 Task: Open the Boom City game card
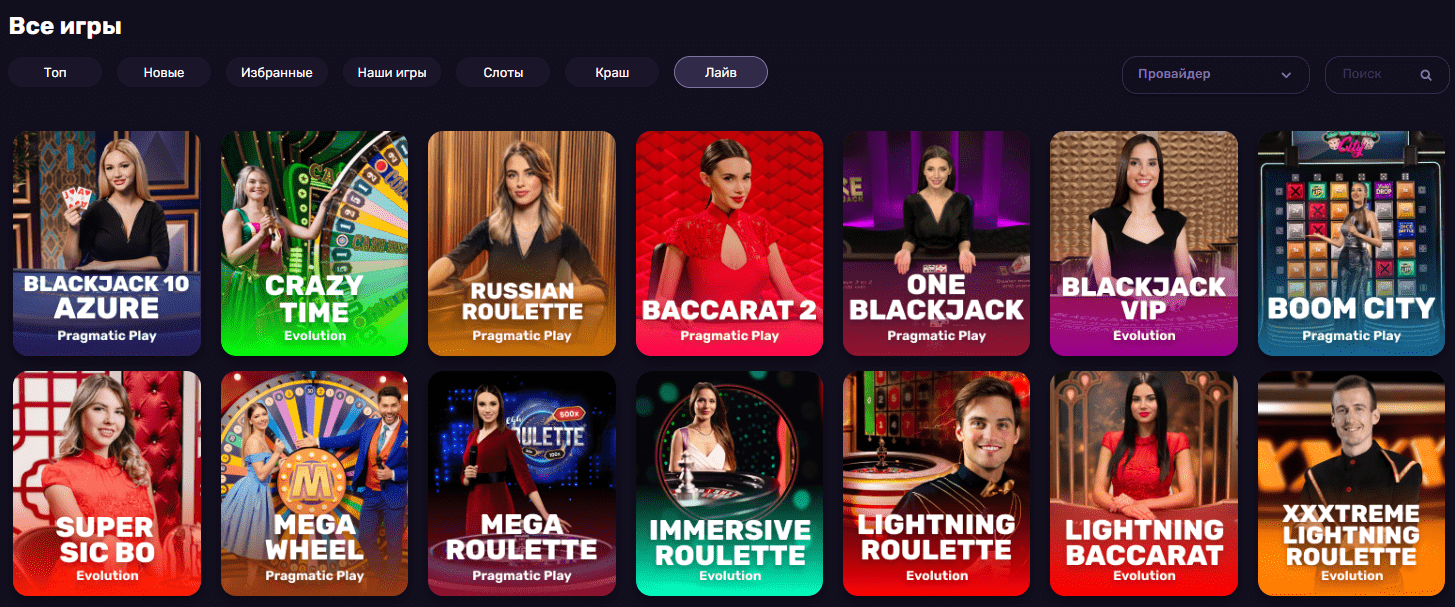pos(1351,243)
